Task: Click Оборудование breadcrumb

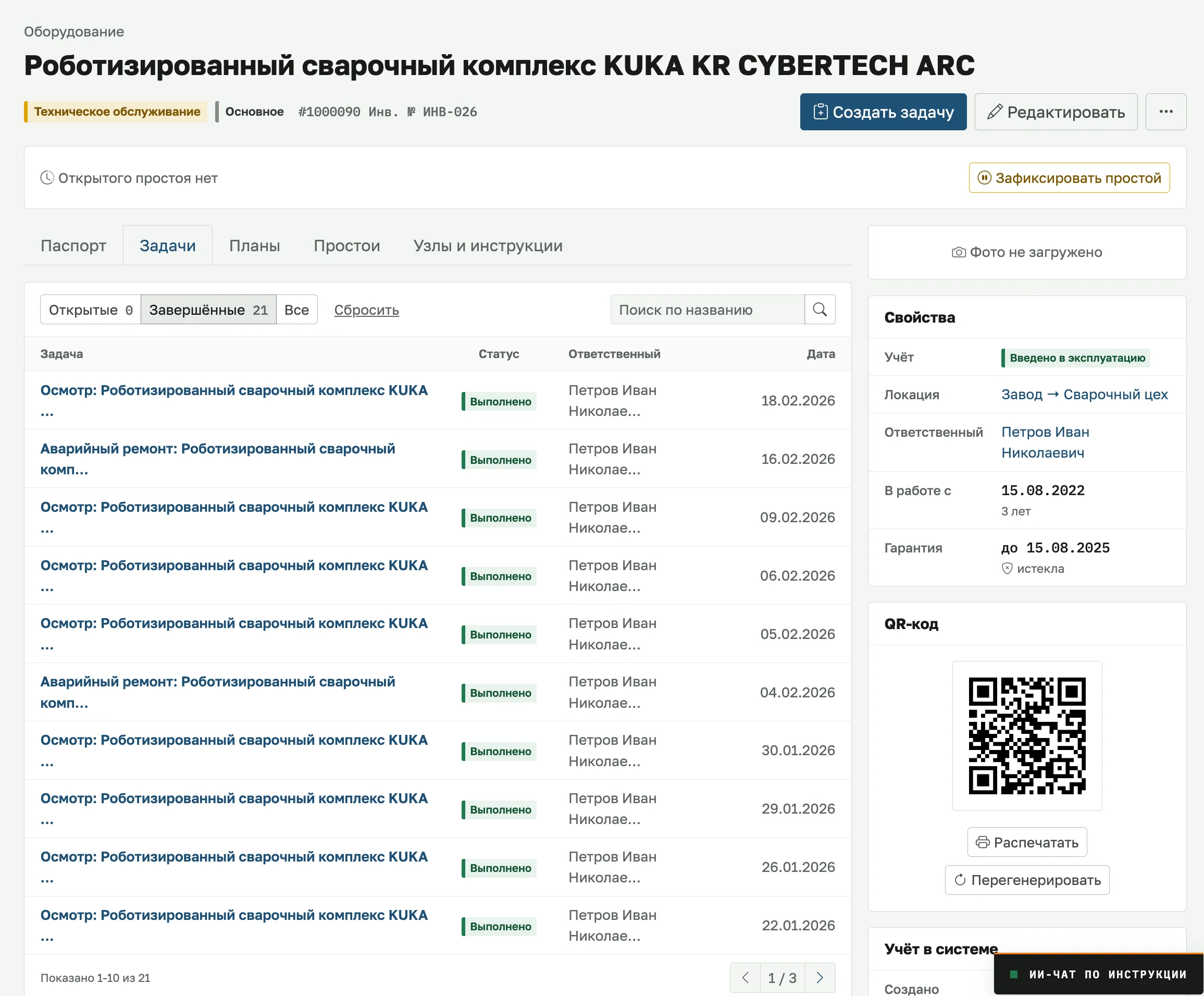Action: 74,32
